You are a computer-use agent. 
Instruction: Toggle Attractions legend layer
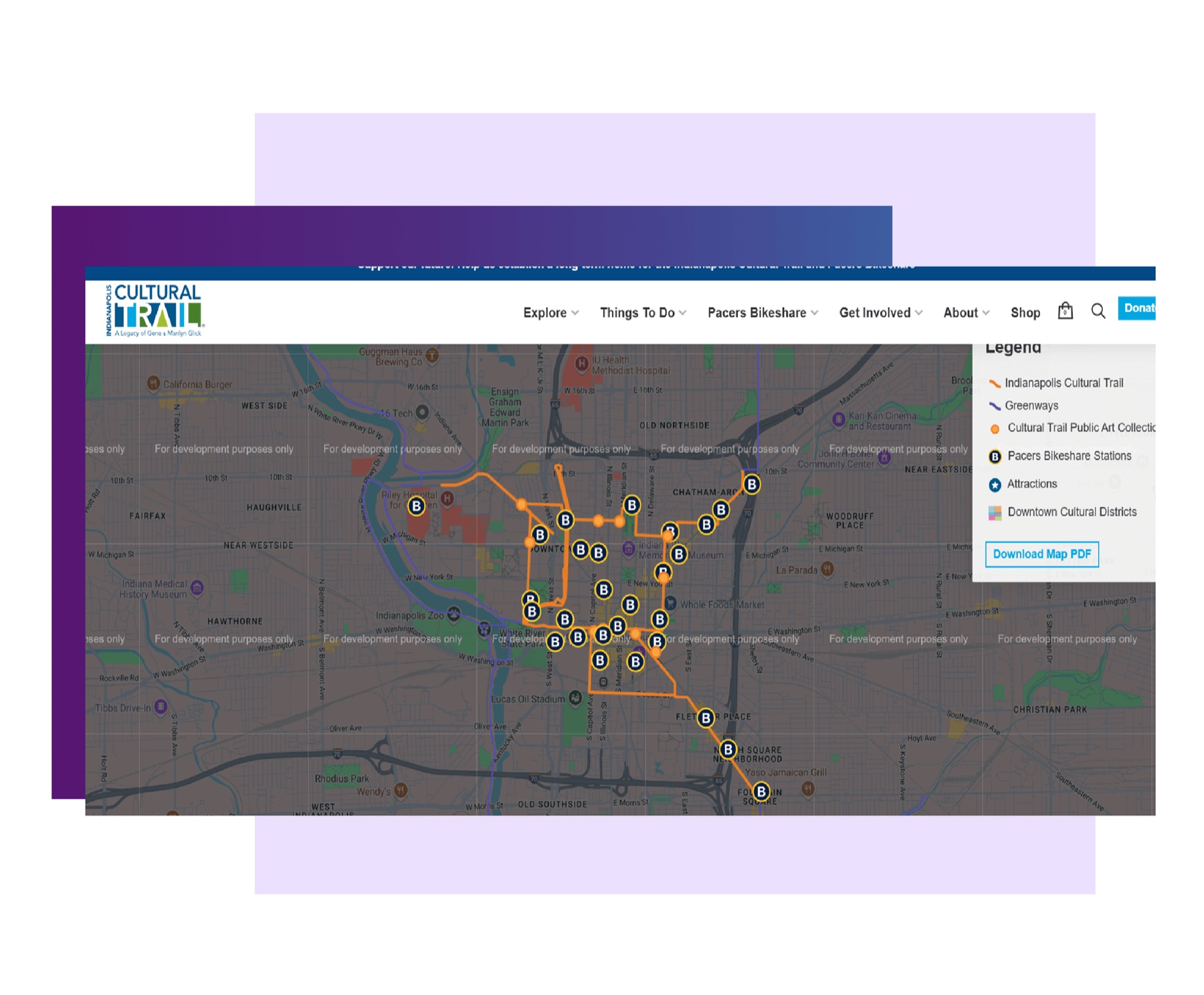coord(1023,484)
